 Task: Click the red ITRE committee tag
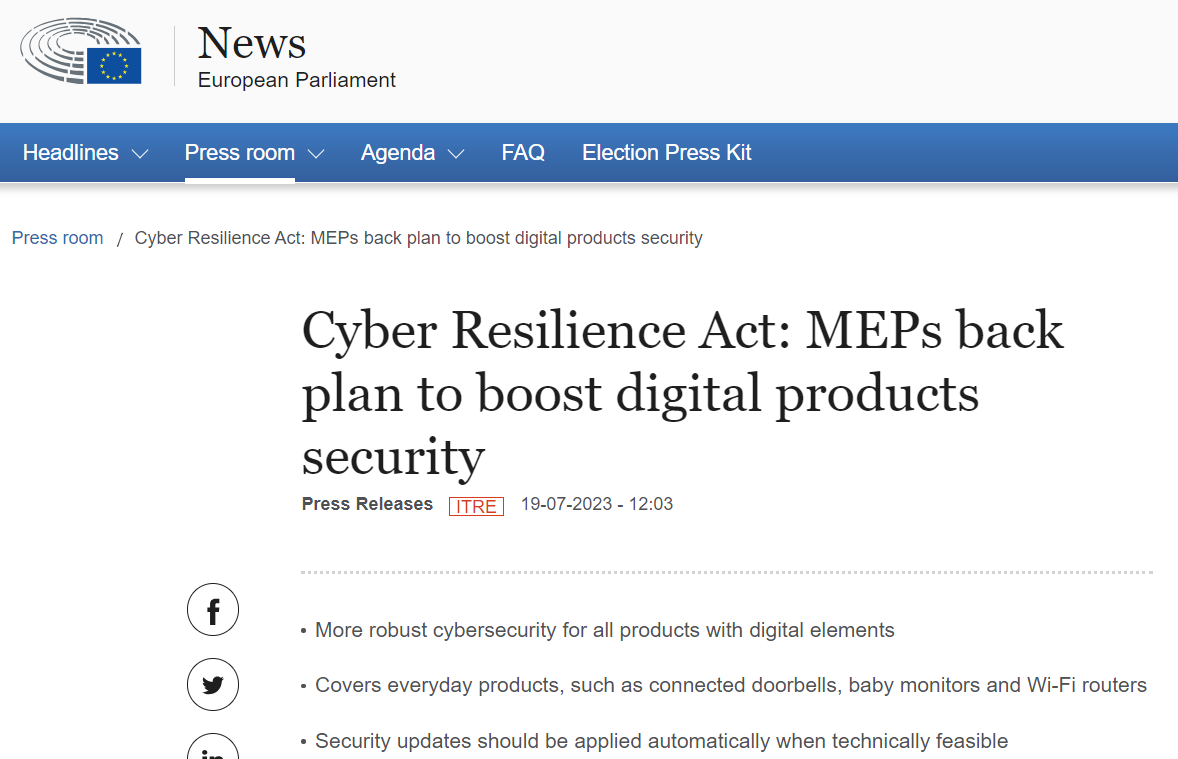coord(476,506)
